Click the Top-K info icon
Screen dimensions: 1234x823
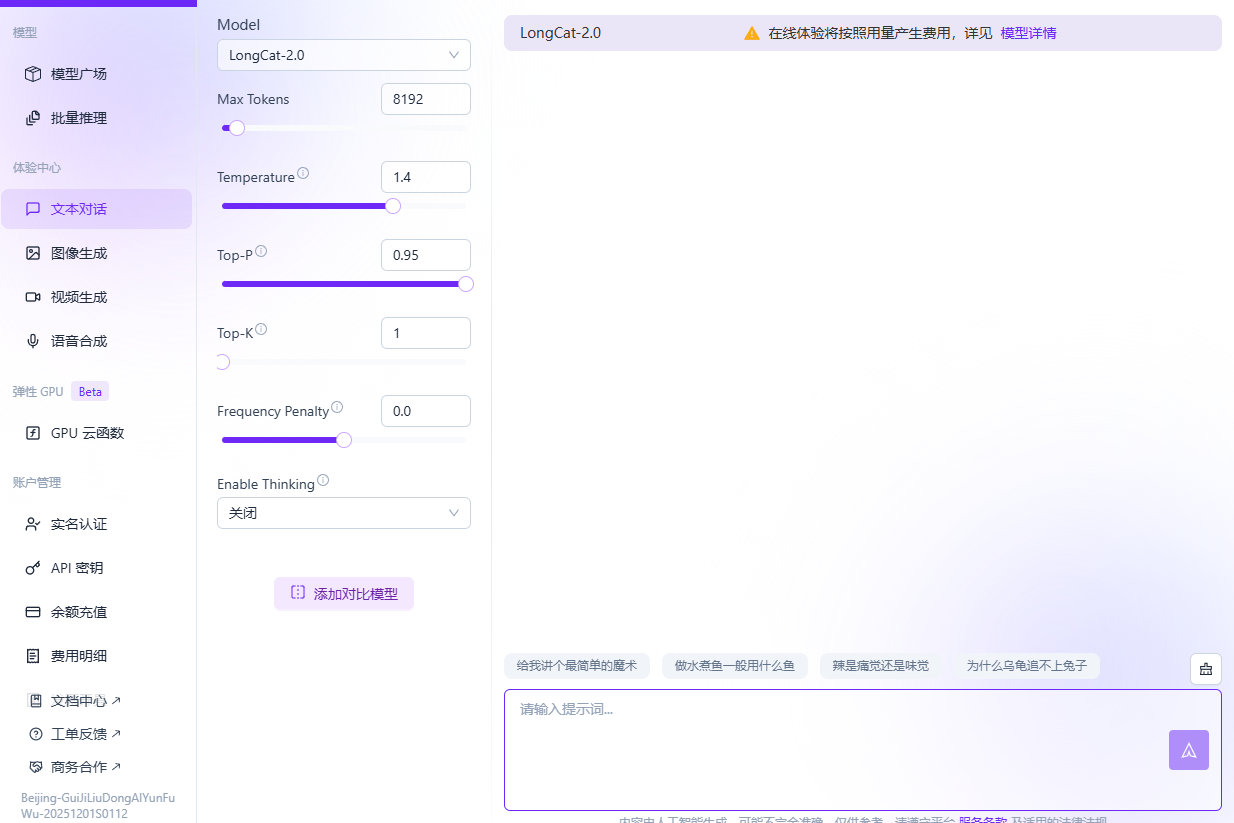click(x=261, y=329)
